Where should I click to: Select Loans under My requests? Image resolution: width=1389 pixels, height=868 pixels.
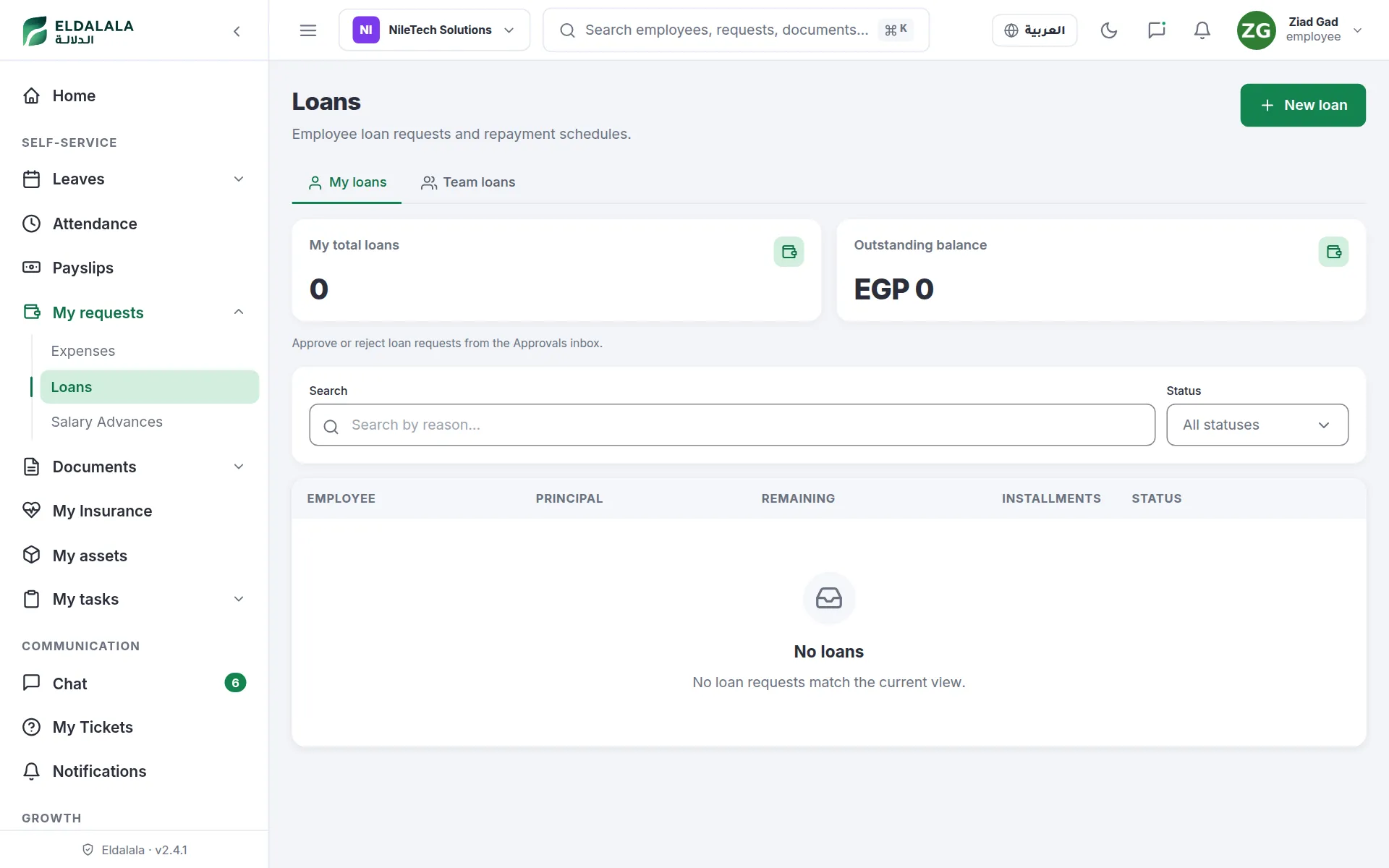pos(149,387)
